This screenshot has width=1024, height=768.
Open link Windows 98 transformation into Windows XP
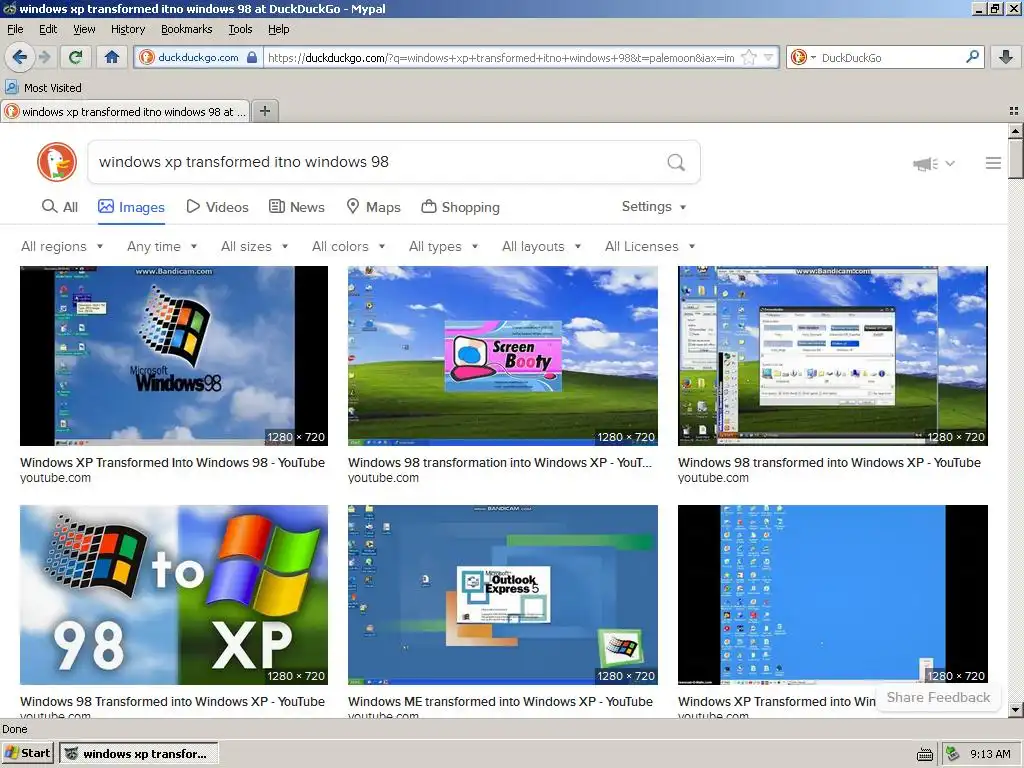click(x=500, y=462)
